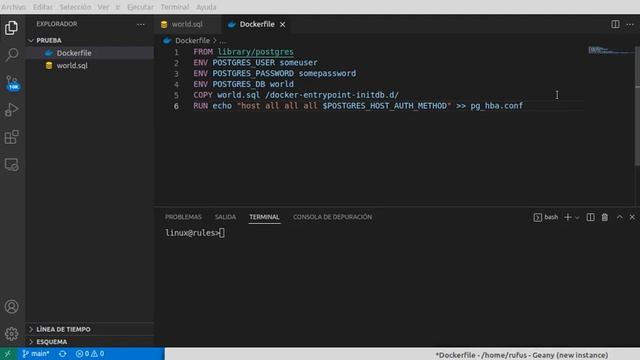Viewport: 640px width, 360px height.
Task: Maximize the panel with up chevron
Action: coord(620,217)
